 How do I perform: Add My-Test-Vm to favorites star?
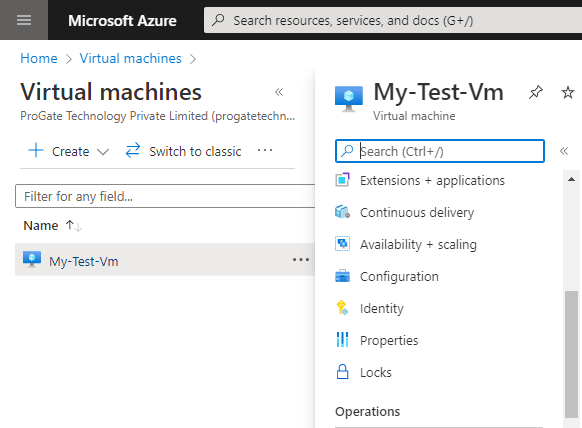click(x=568, y=92)
